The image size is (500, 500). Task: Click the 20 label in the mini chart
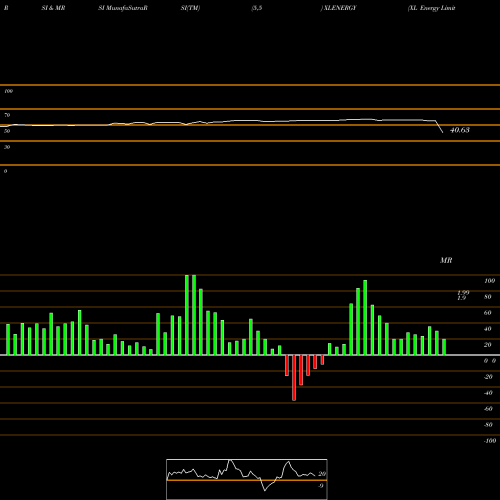pos(322,474)
